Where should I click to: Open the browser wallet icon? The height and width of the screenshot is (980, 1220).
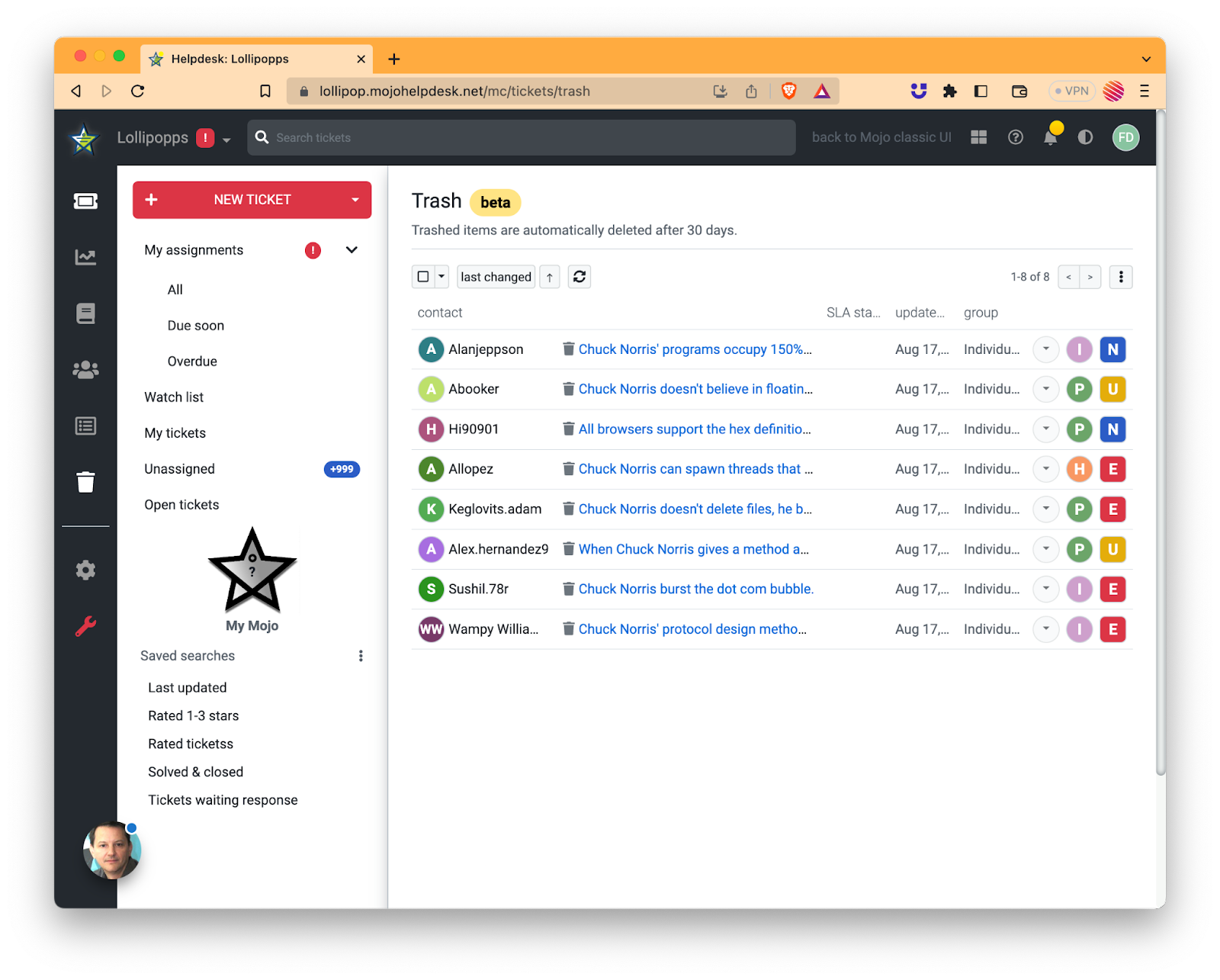click(1019, 92)
